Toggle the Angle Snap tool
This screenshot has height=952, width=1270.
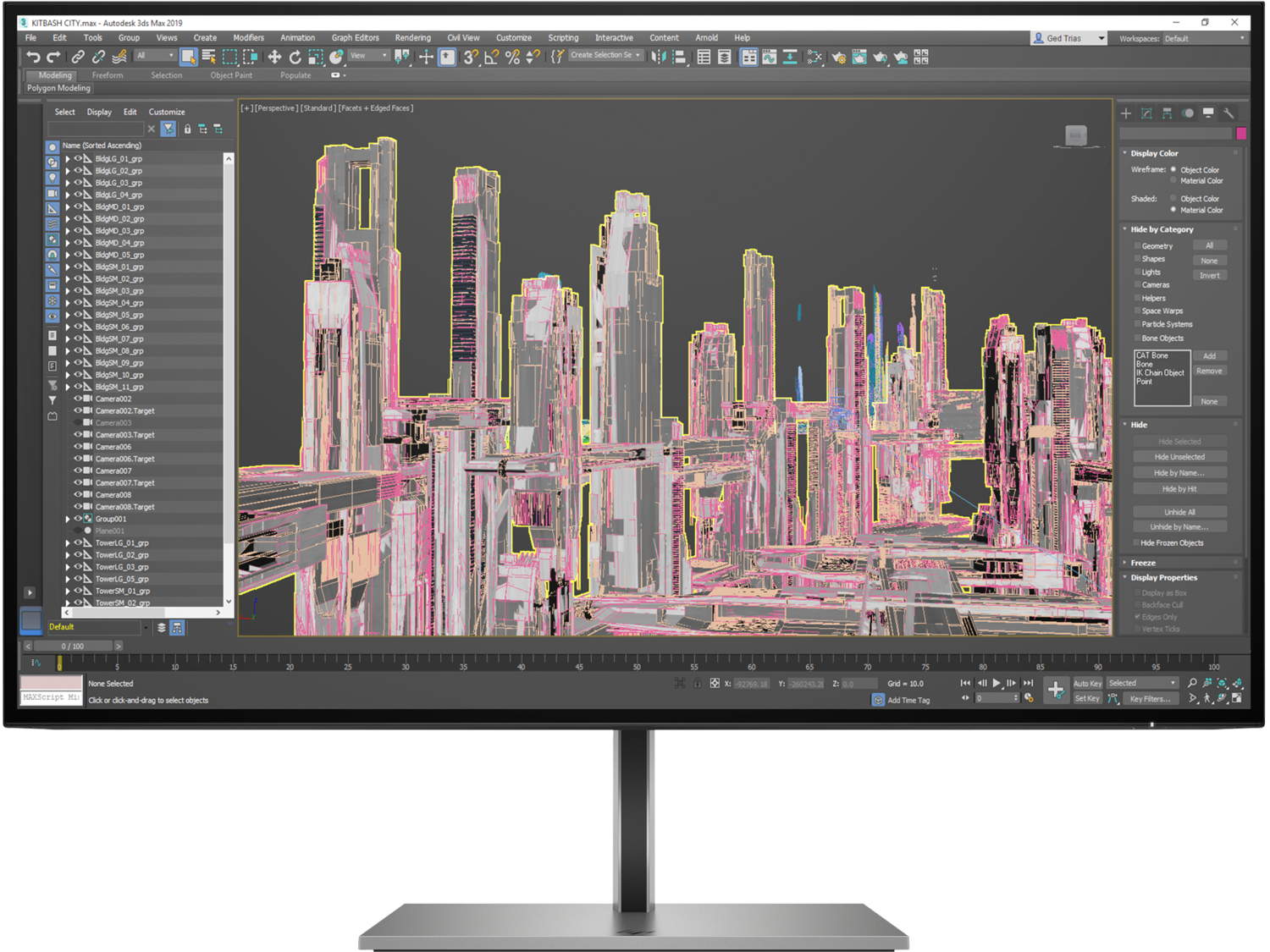[492, 57]
